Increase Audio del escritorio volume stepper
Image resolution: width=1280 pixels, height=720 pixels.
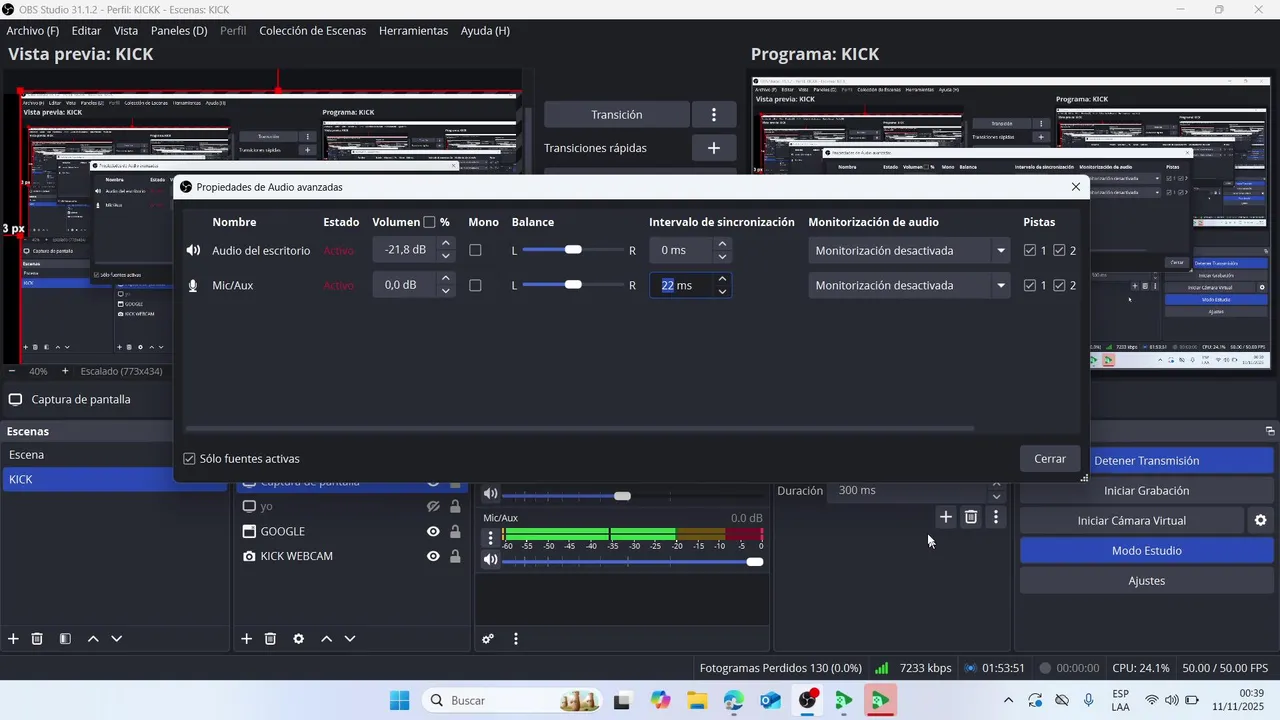coord(446,244)
